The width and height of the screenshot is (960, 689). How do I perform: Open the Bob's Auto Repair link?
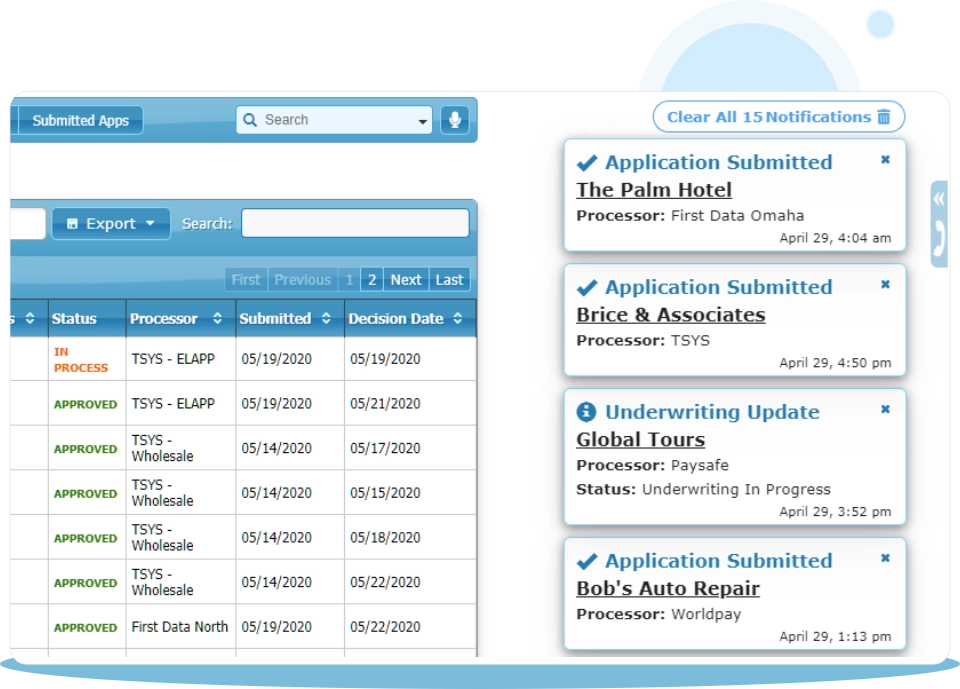coord(668,589)
